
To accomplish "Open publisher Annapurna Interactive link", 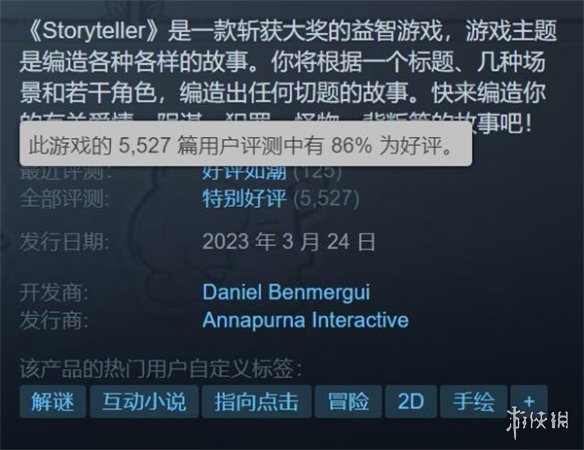I will click(x=305, y=320).
